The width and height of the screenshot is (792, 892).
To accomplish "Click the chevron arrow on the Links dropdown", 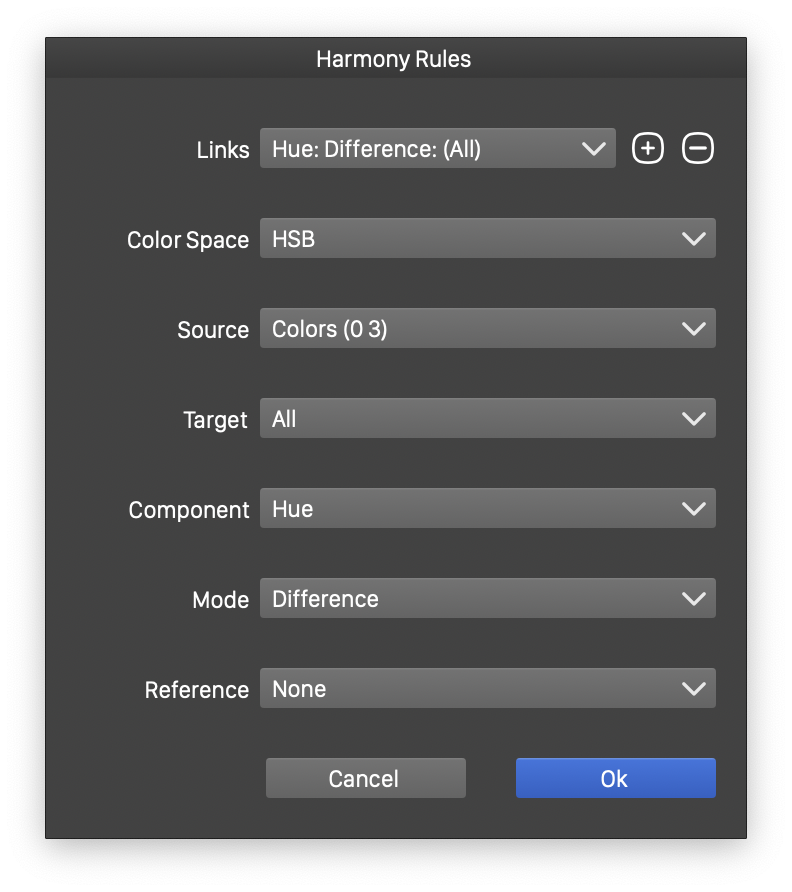I will (x=594, y=149).
